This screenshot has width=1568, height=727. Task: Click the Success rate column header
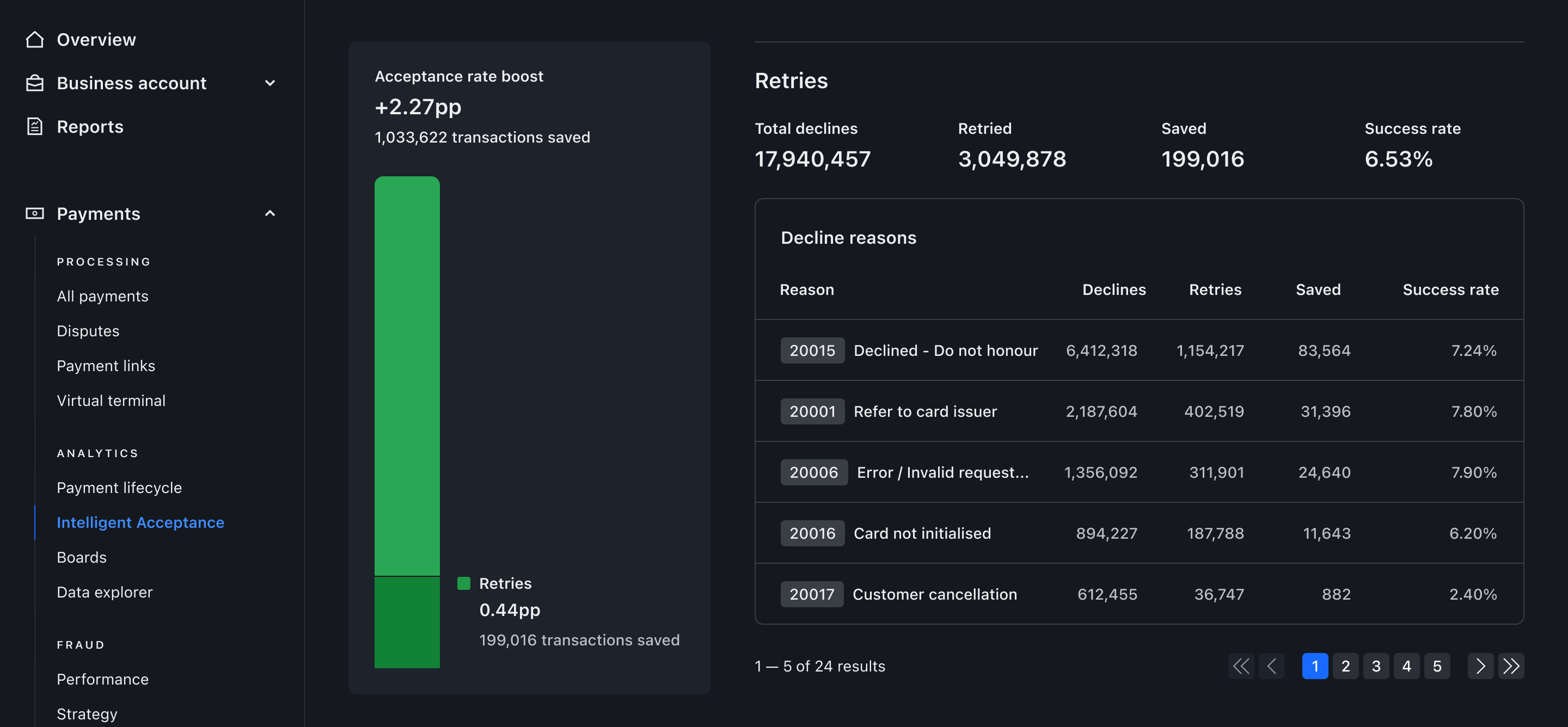coord(1450,289)
